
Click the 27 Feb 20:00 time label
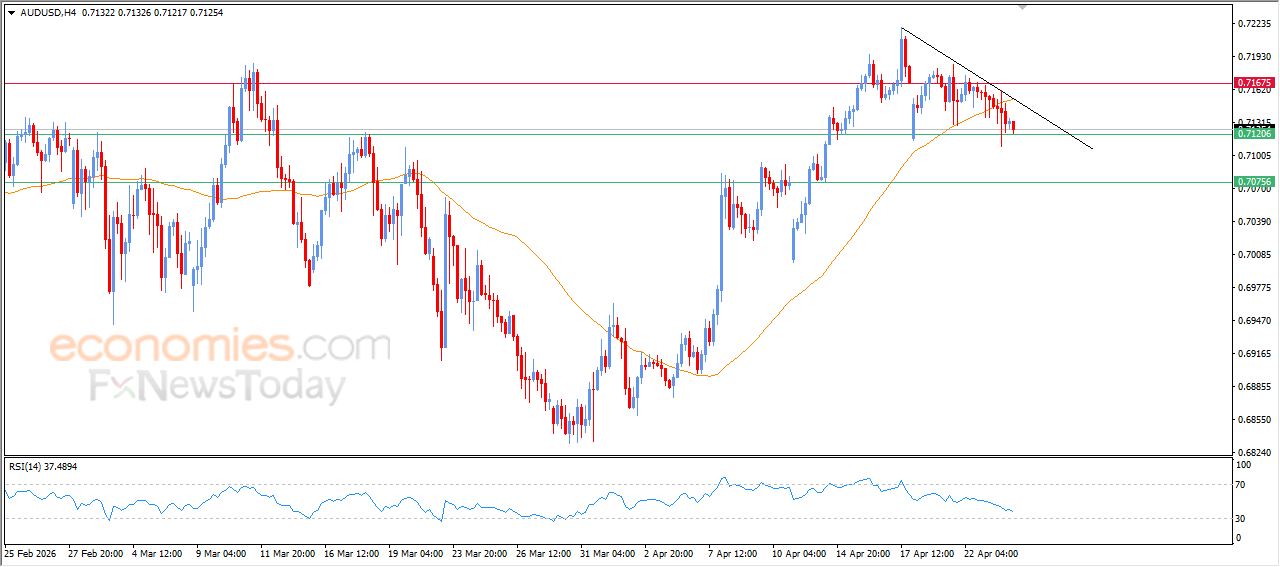pos(98,553)
